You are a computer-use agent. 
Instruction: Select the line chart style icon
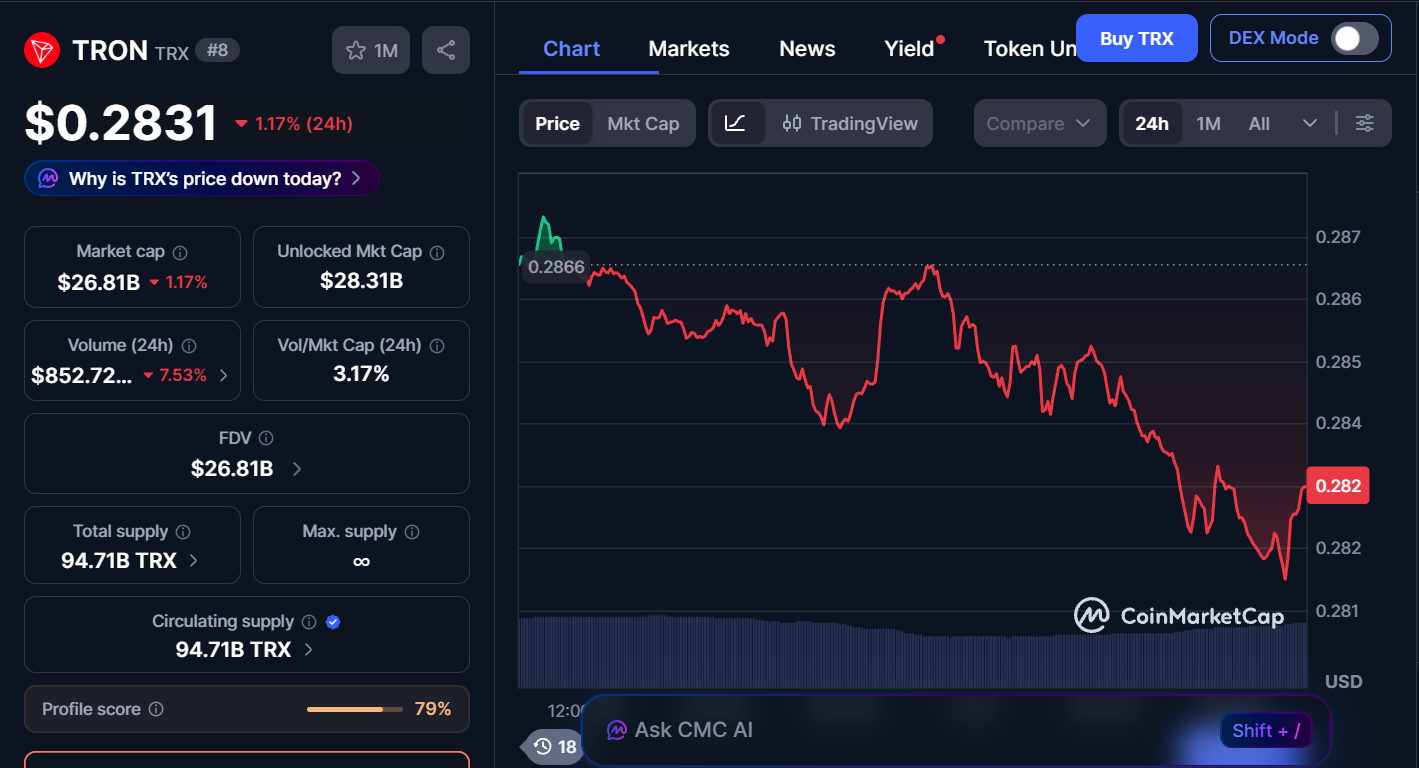(x=737, y=123)
